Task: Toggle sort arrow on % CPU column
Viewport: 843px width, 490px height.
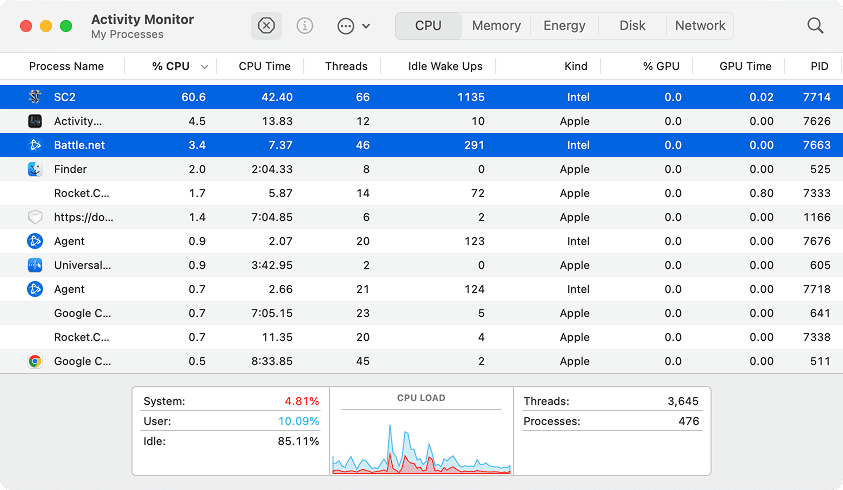Action: pos(204,67)
